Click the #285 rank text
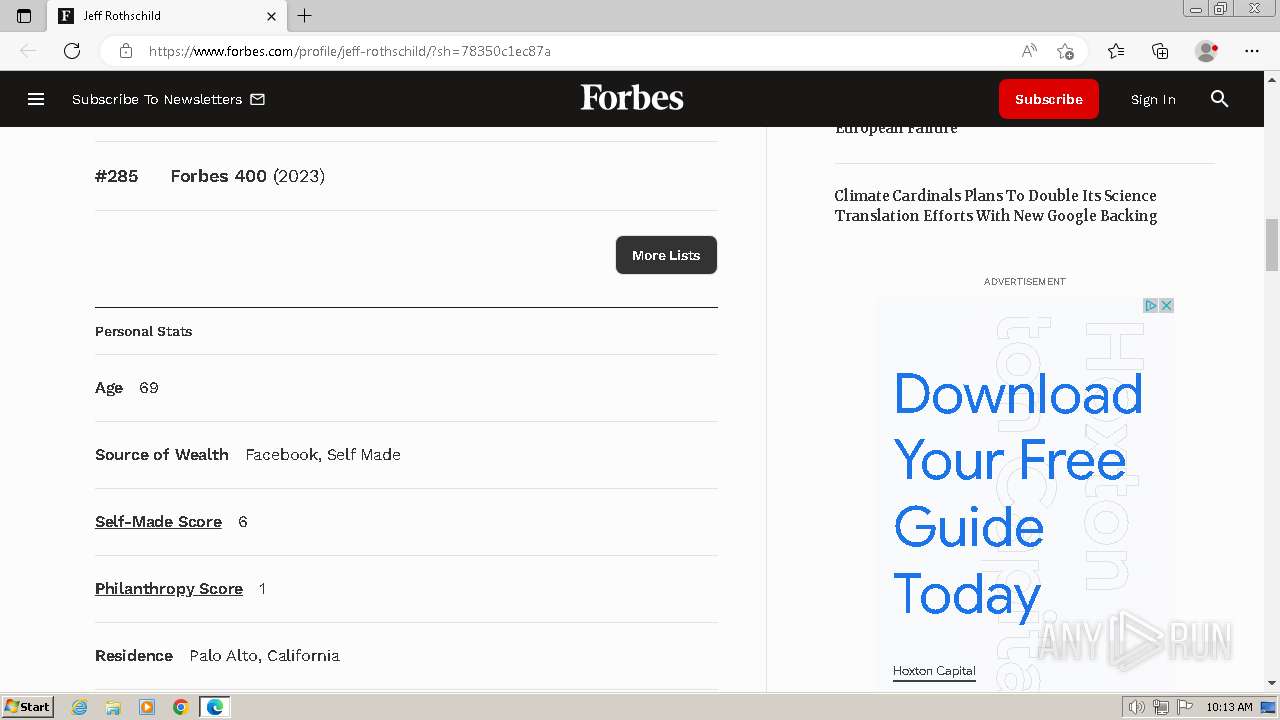This screenshot has height=720, width=1280. pyautogui.click(x=116, y=176)
